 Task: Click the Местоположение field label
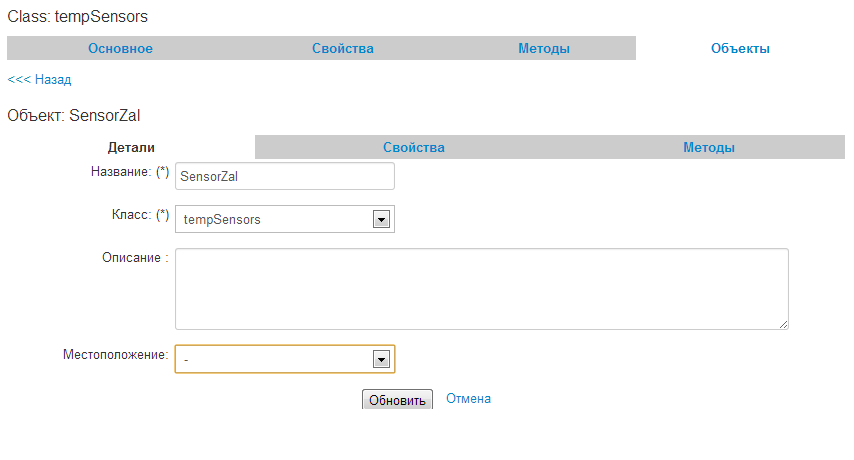click(116, 353)
